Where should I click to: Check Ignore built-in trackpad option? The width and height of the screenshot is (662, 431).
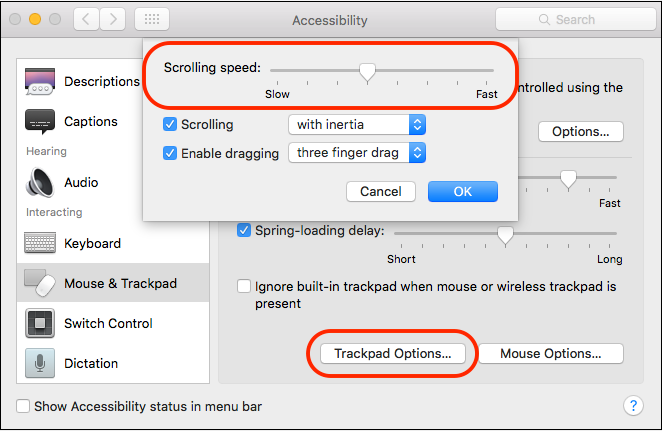[244, 286]
